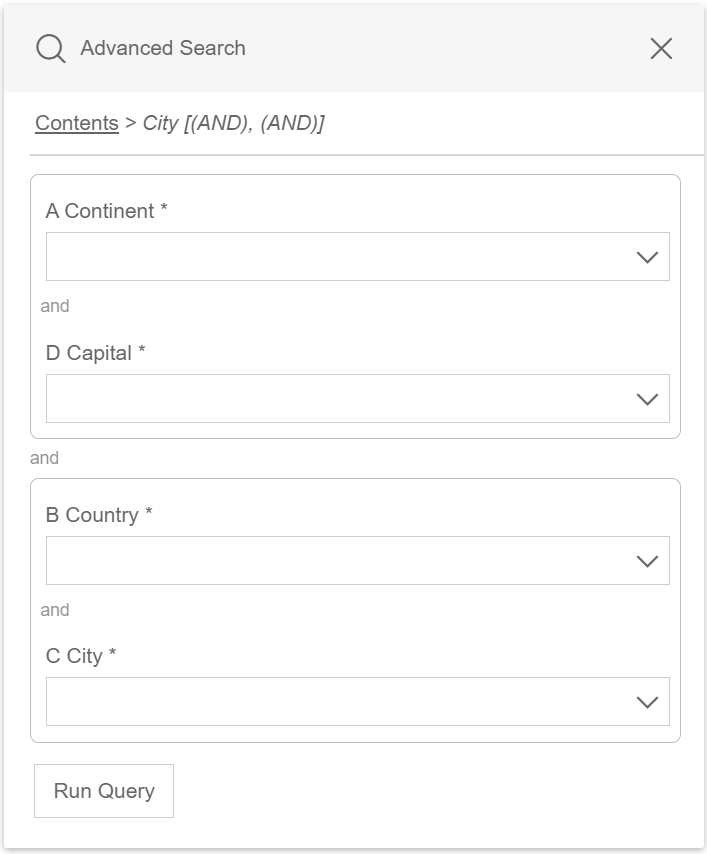Click the Advanced Search title area

[160, 47]
